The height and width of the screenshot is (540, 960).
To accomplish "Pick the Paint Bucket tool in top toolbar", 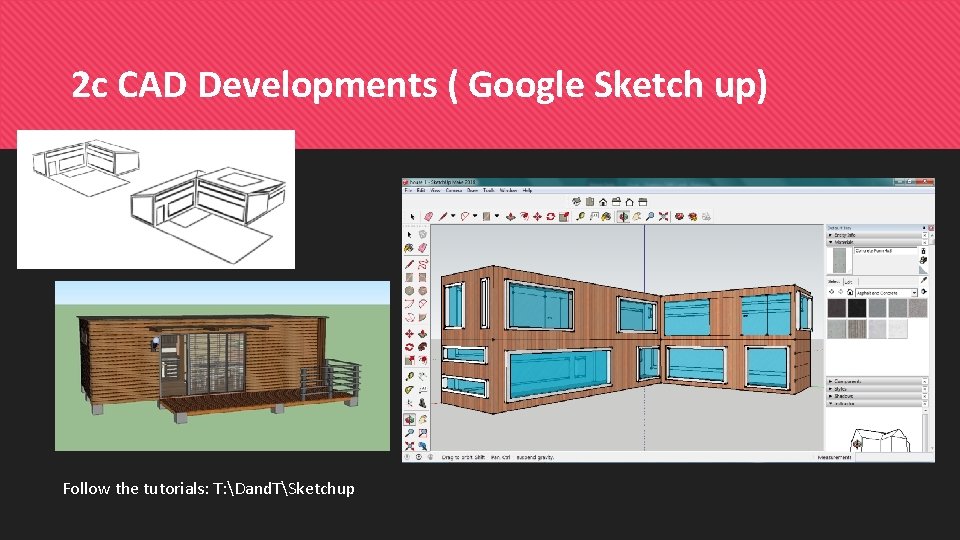I will (x=606, y=217).
